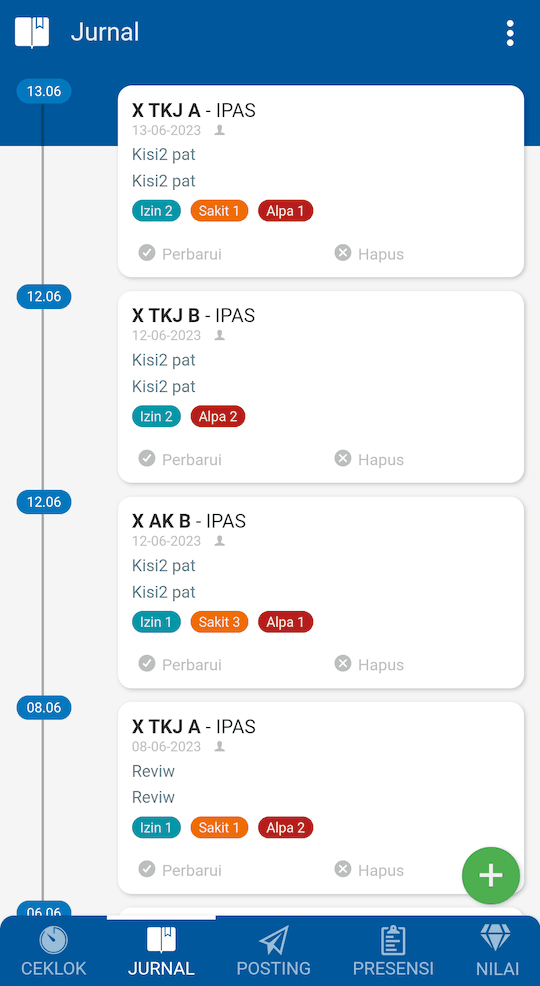Tap the person icon beside 12-06-2023 on X AK B

[219, 541]
